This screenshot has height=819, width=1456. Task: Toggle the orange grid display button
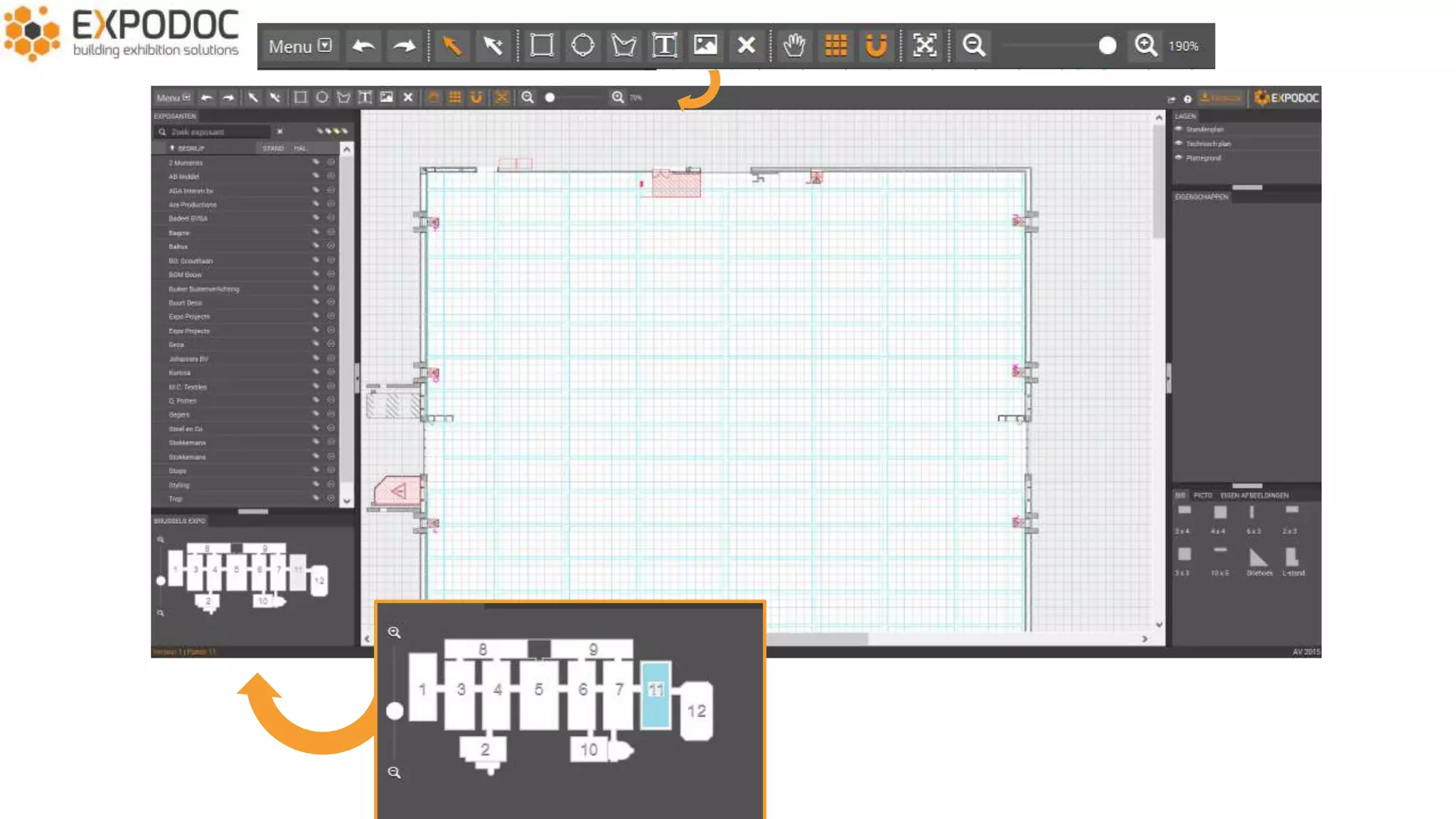click(835, 45)
